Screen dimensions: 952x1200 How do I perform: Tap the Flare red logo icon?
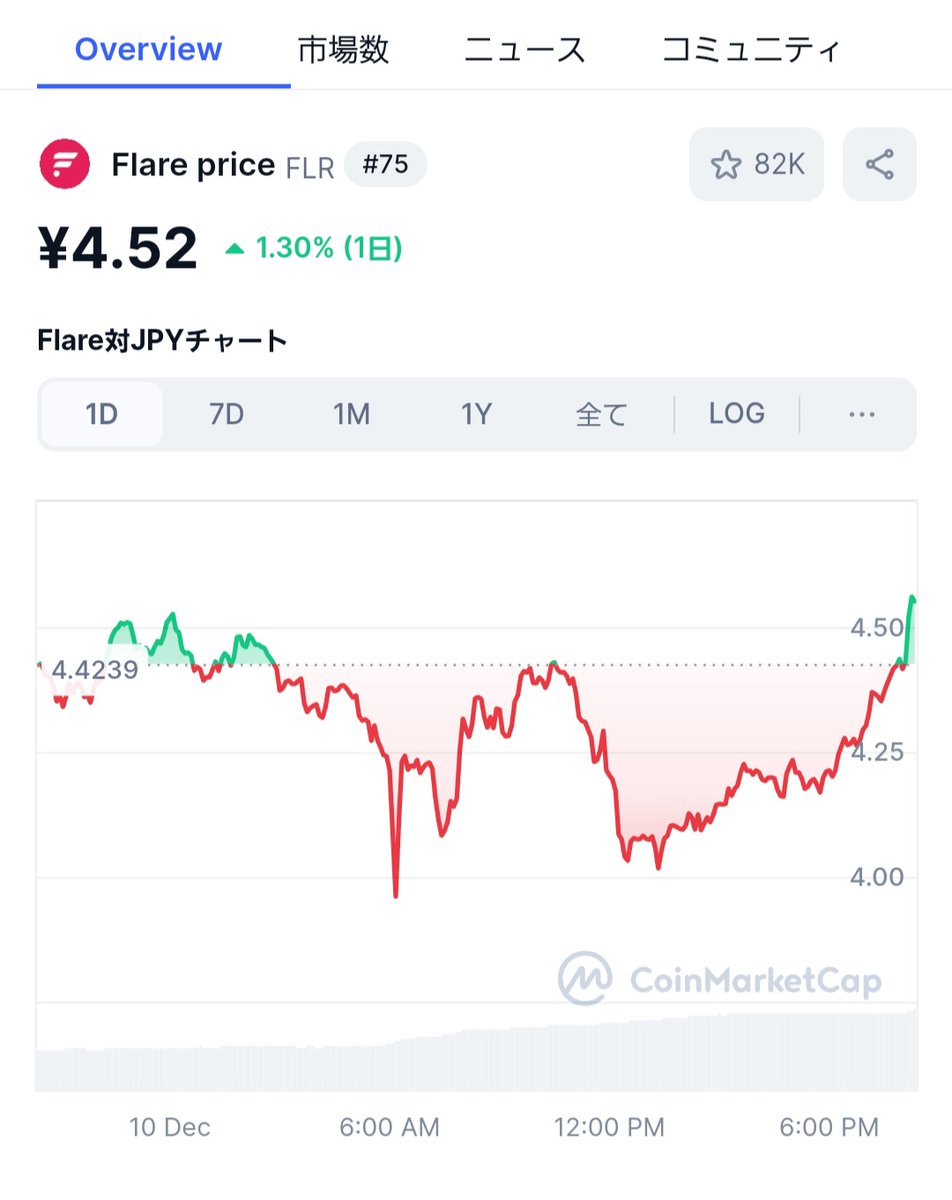click(64, 165)
